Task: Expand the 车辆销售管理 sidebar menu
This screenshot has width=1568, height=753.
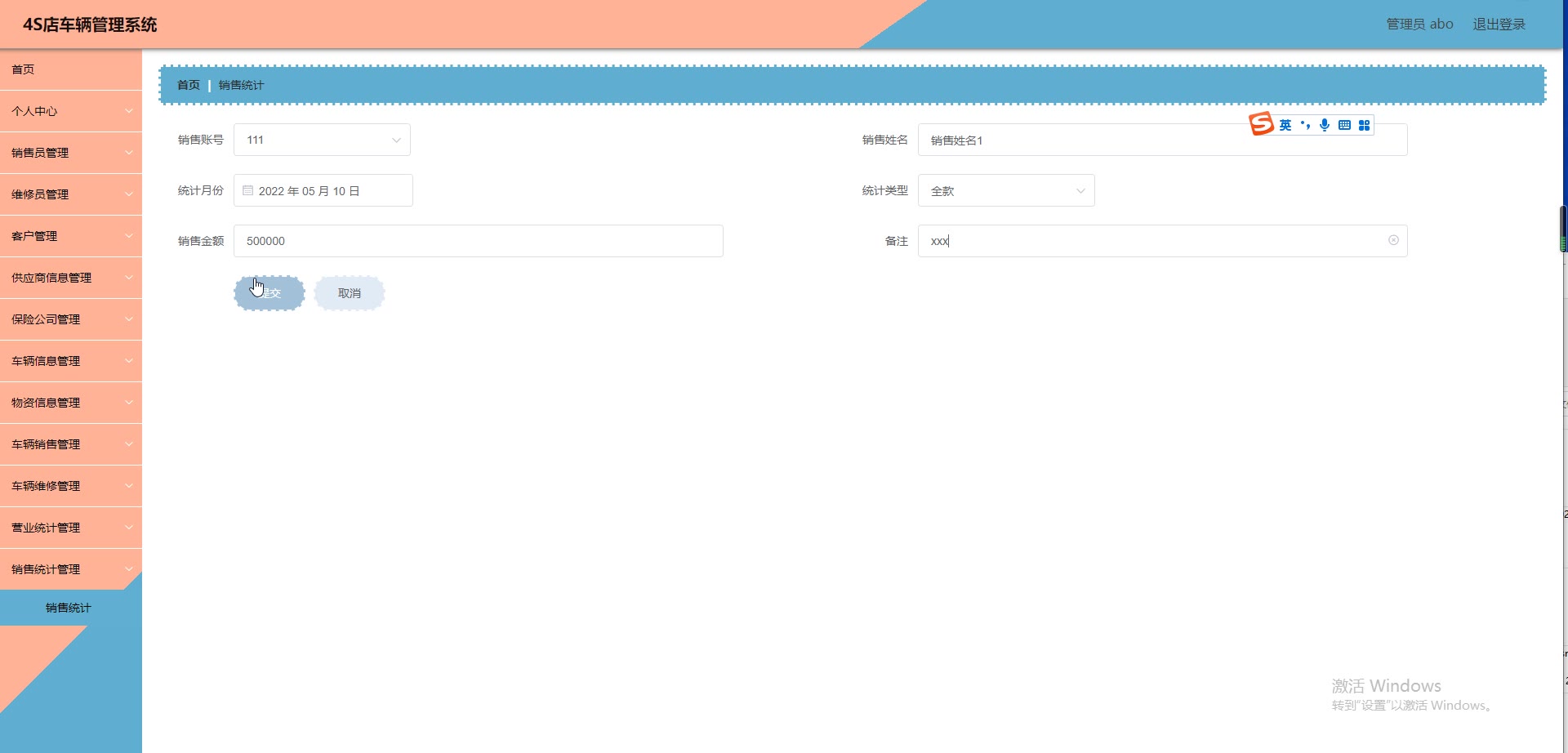Action: click(x=71, y=444)
